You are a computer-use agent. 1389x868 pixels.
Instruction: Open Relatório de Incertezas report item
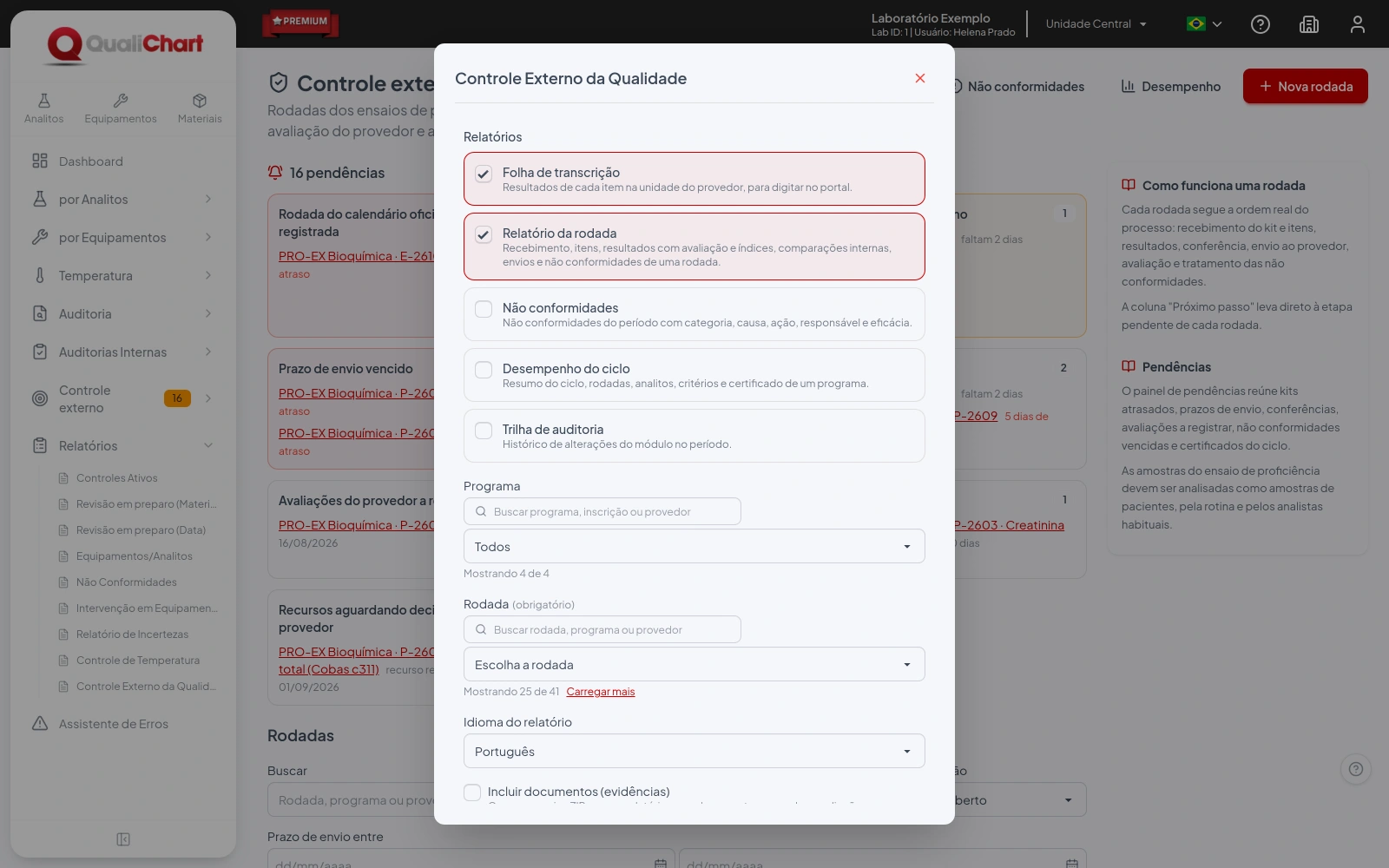[x=132, y=634]
